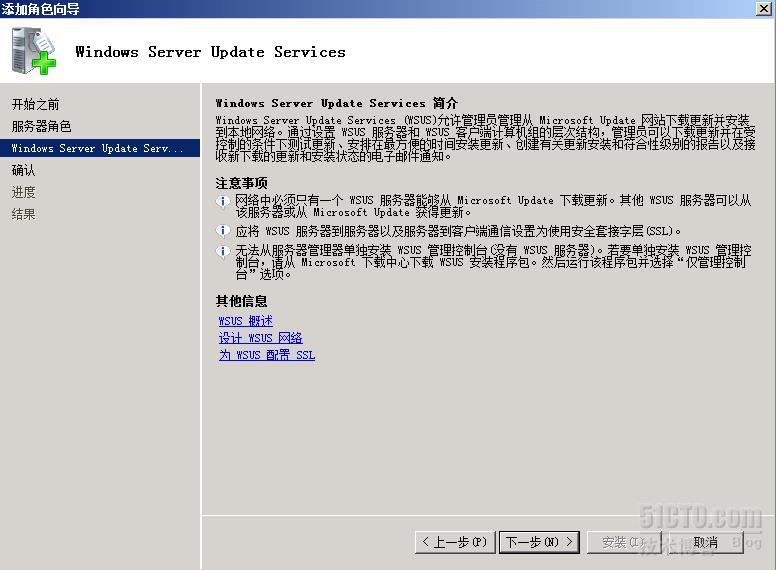Image resolution: width=776 pixels, height=570 pixels.
Task: Go back with 上一步(P) button
Action: (455, 542)
